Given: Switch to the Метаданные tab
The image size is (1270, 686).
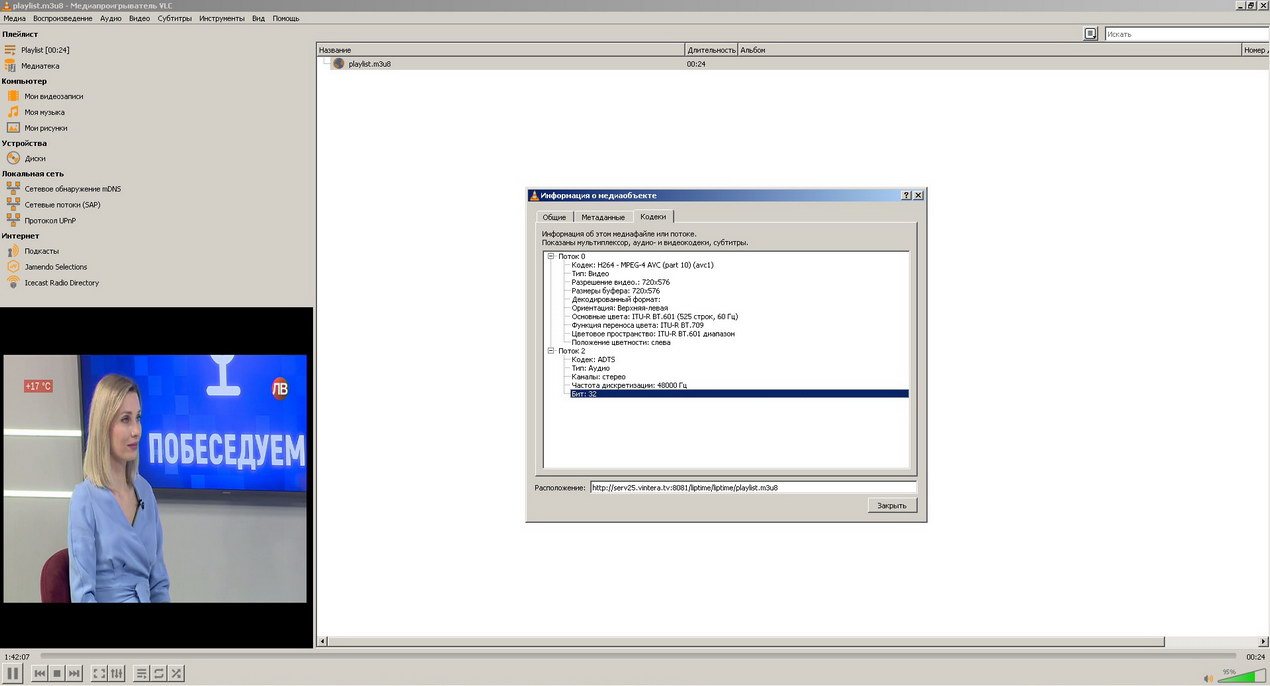Looking at the screenshot, I should (x=603, y=217).
